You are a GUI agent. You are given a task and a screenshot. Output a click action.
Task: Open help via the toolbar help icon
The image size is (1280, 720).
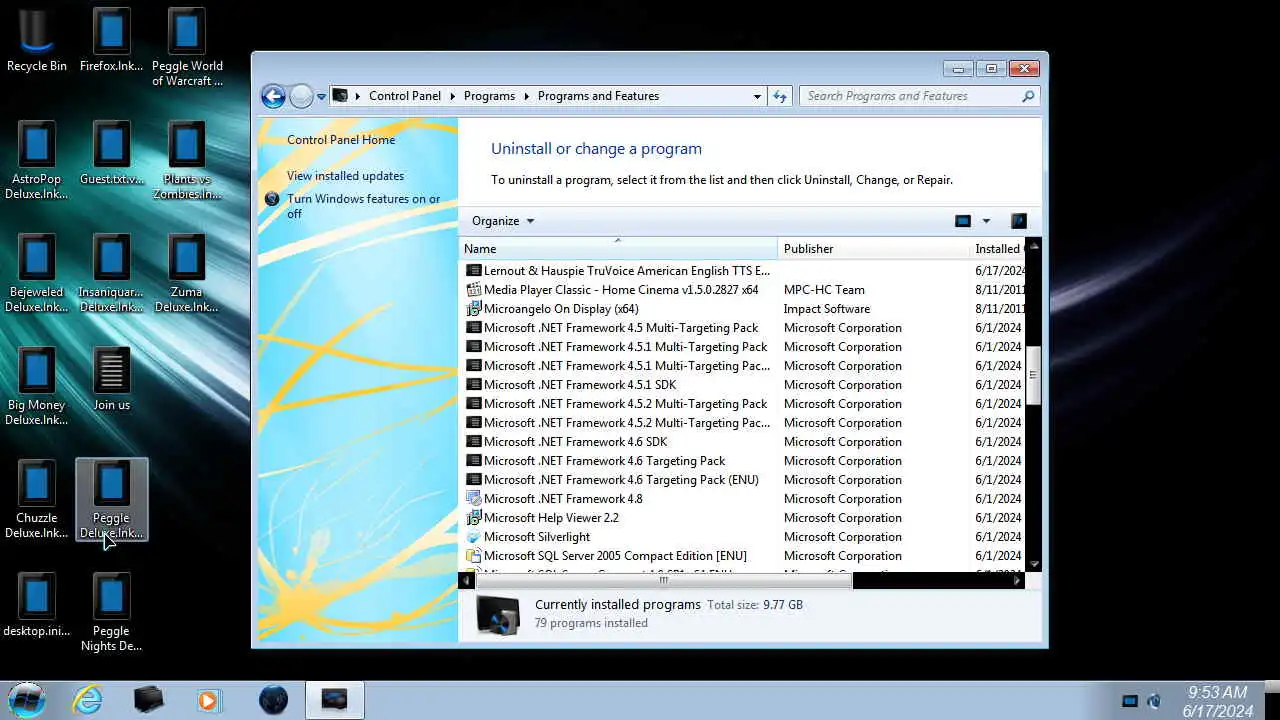[x=1019, y=221]
